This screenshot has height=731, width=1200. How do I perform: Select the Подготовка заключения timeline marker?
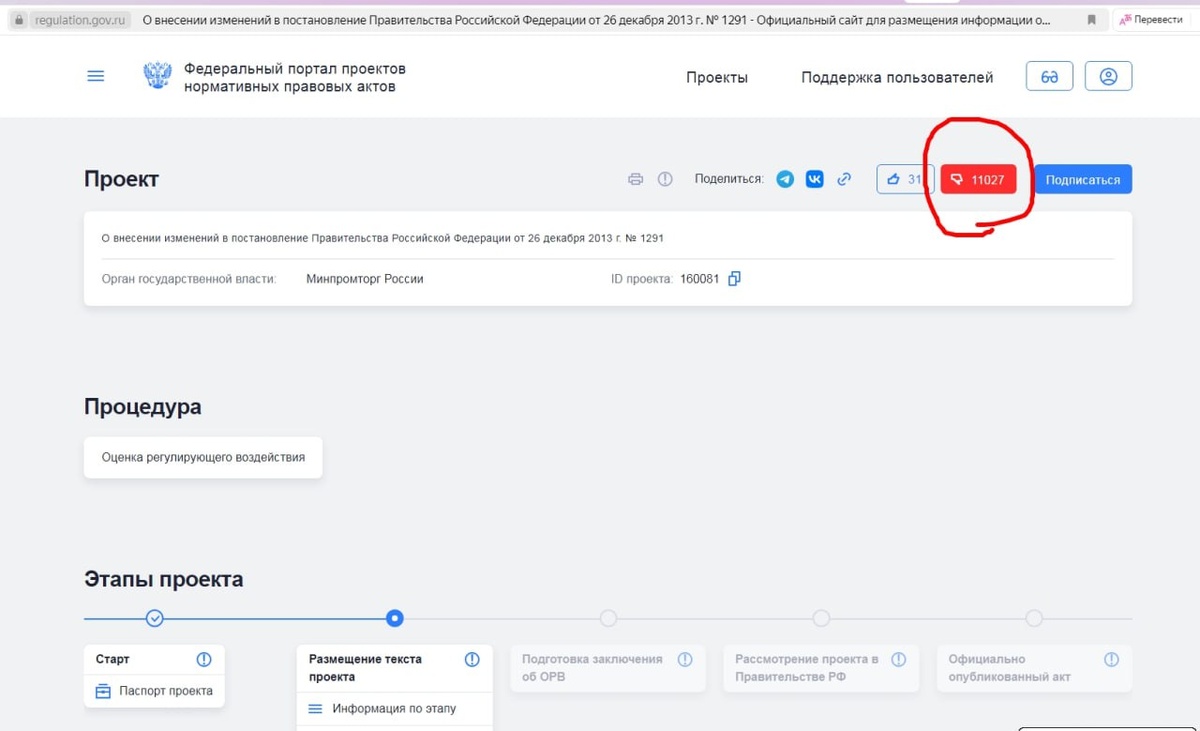tap(608, 618)
